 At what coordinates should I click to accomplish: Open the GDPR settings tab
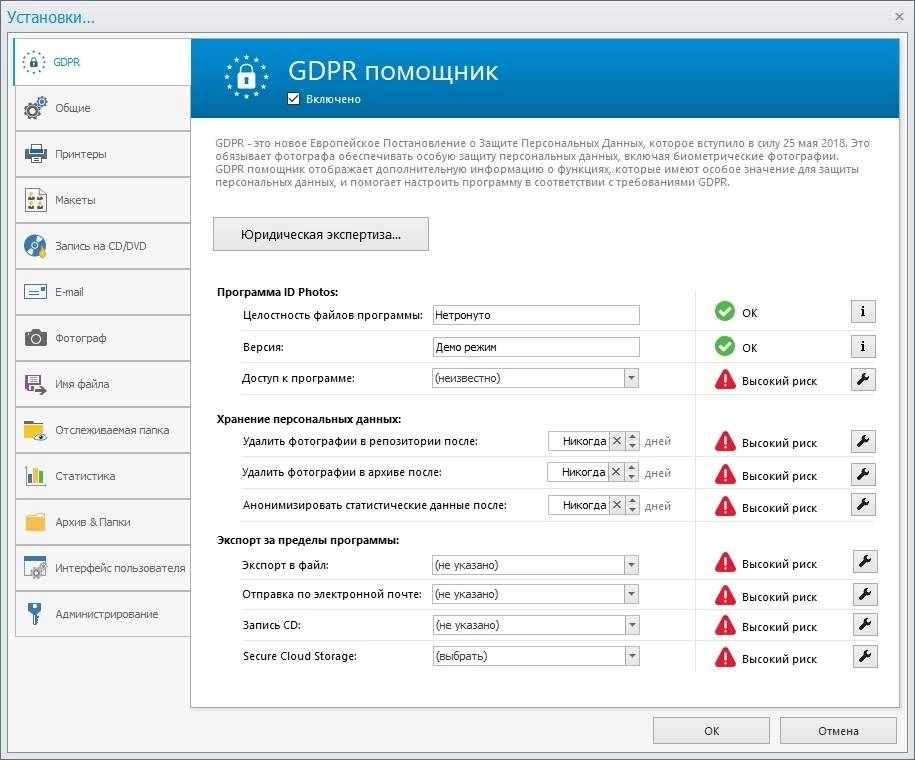tap(103, 62)
